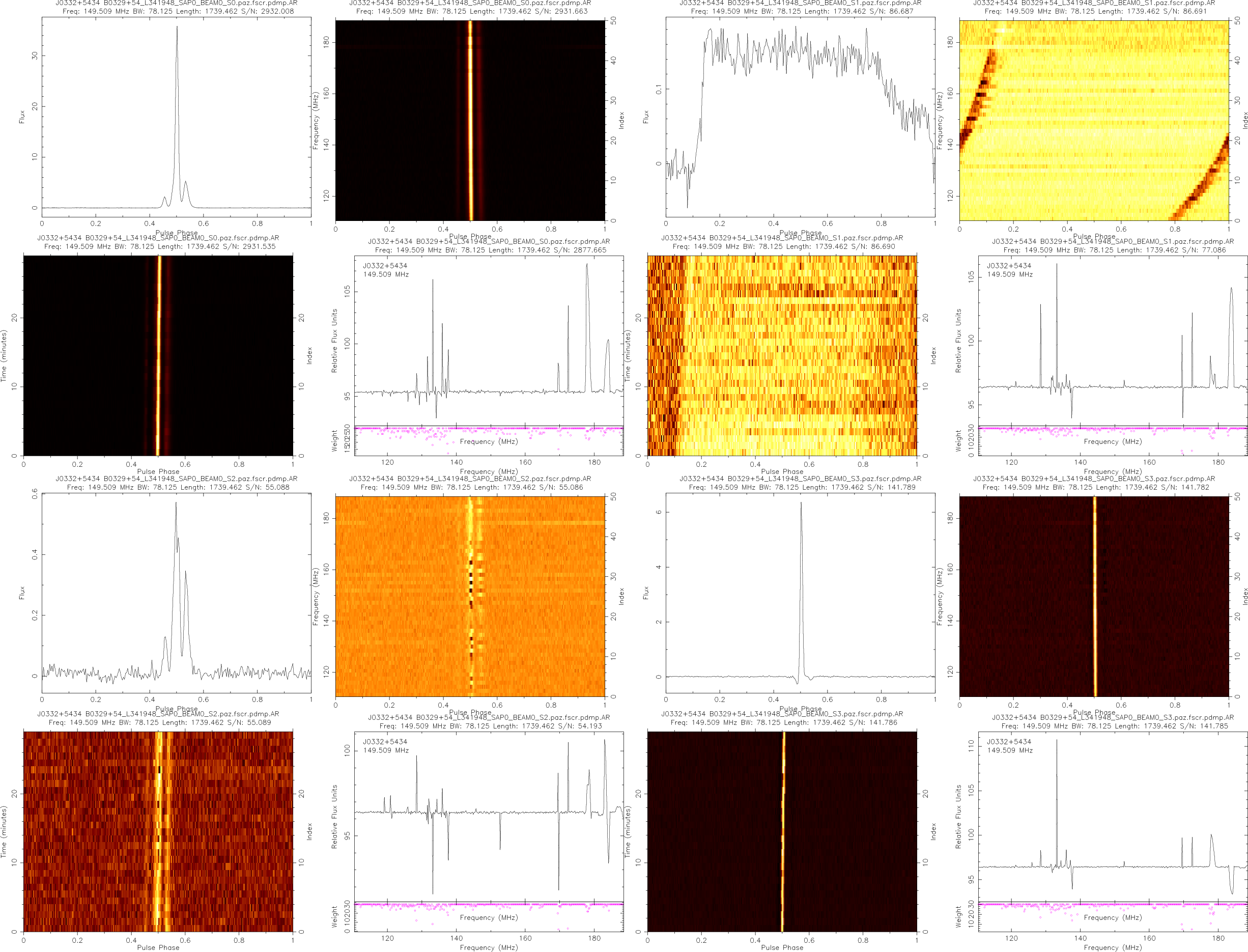
Task: Select the orange S2 frequency heatmap with S/N 55.086
Action: coord(470,596)
